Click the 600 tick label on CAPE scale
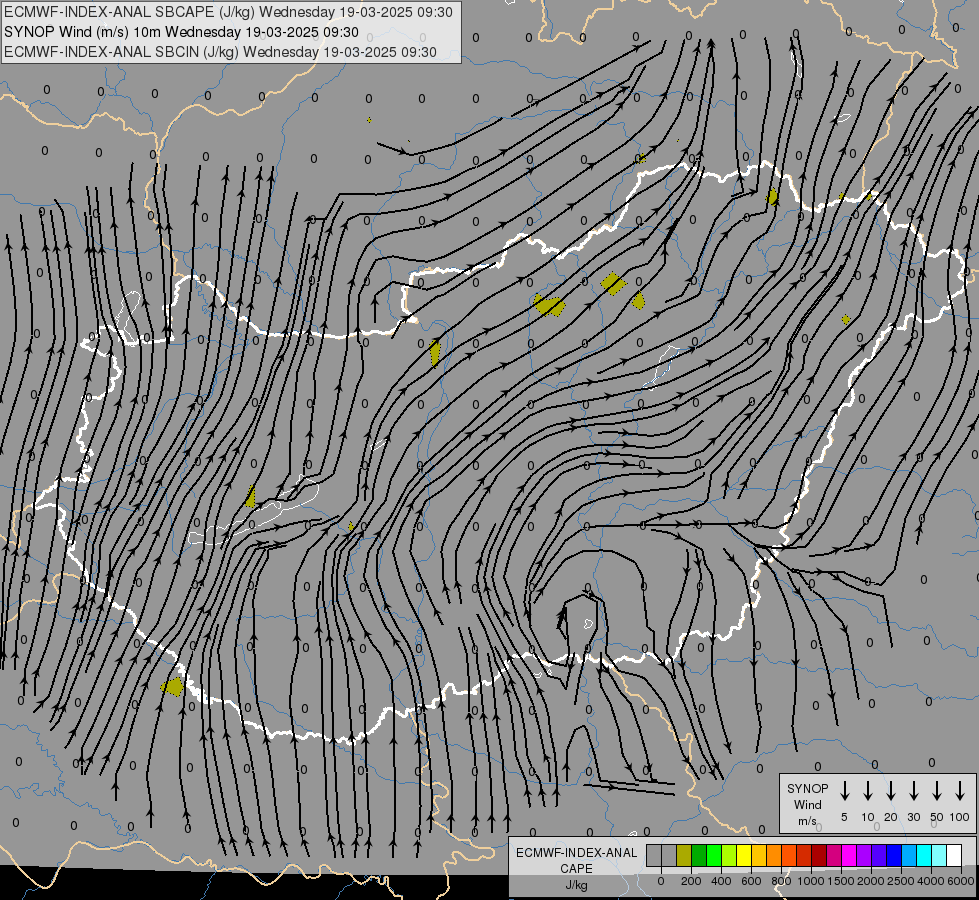 pos(751,881)
